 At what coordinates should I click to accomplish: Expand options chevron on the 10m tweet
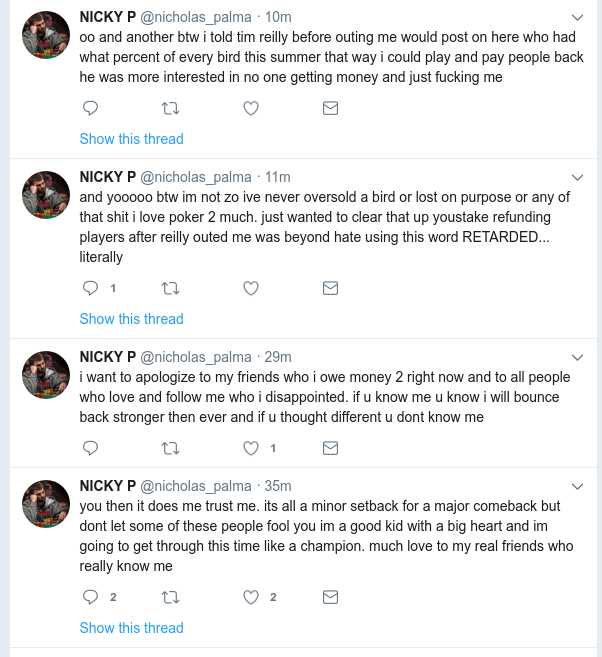(577, 17)
